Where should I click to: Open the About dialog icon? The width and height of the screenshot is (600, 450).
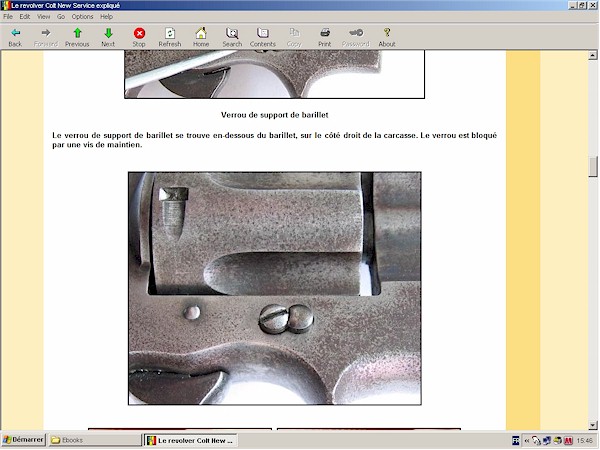386,34
